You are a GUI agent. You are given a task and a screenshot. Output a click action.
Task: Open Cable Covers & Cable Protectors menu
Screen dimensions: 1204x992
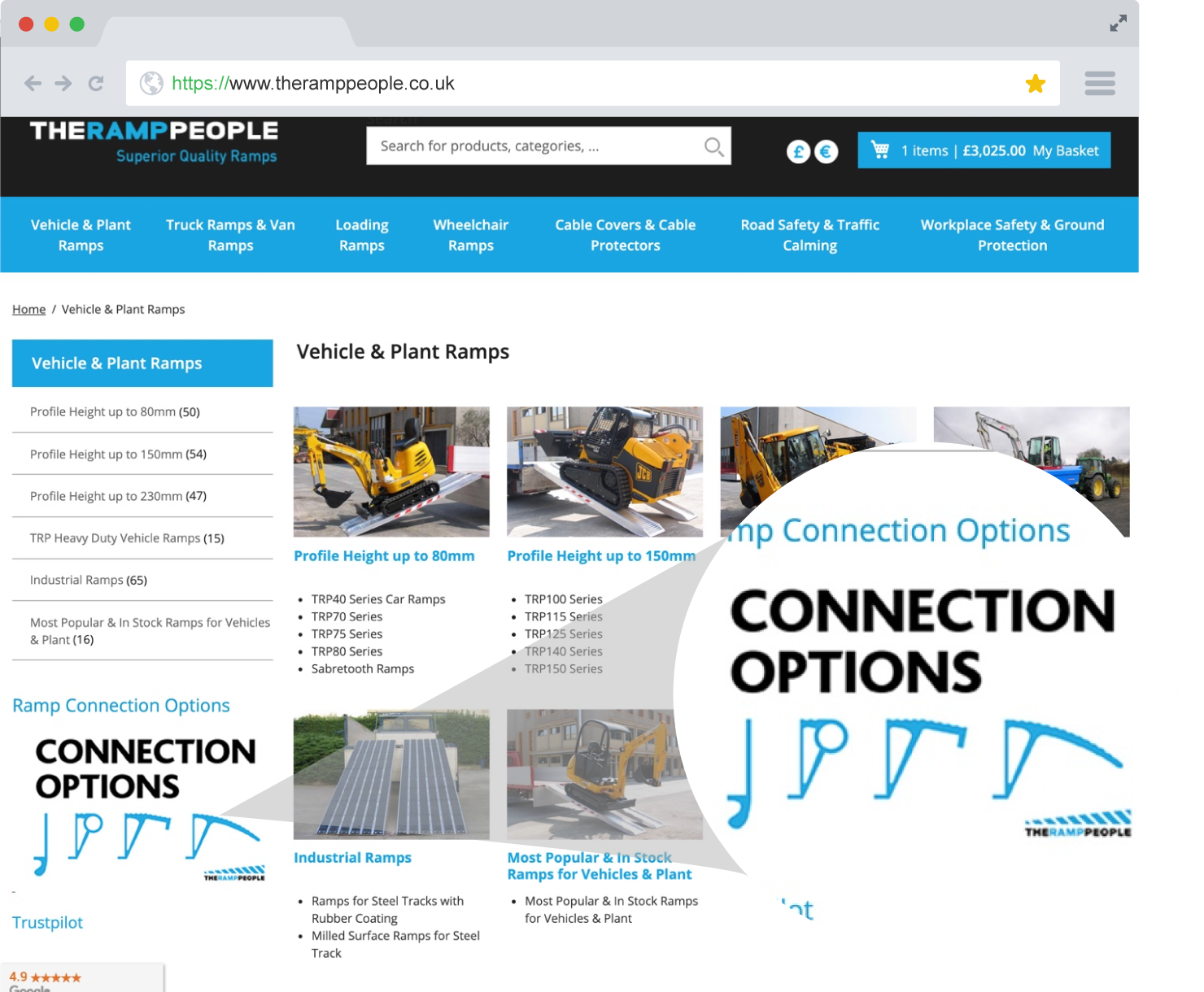(626, 235)
